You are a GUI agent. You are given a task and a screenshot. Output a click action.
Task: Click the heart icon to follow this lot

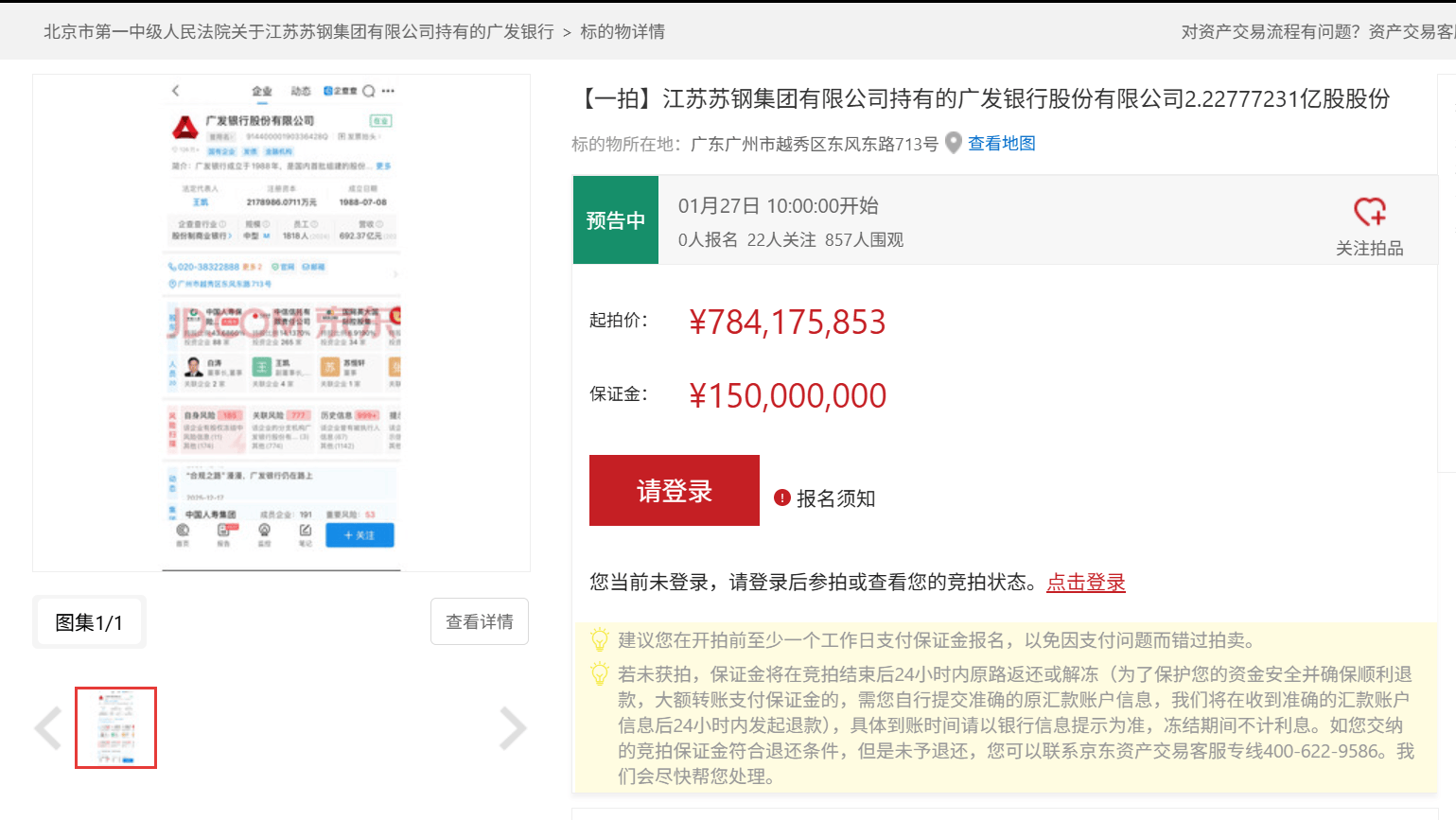[1369, 211]
